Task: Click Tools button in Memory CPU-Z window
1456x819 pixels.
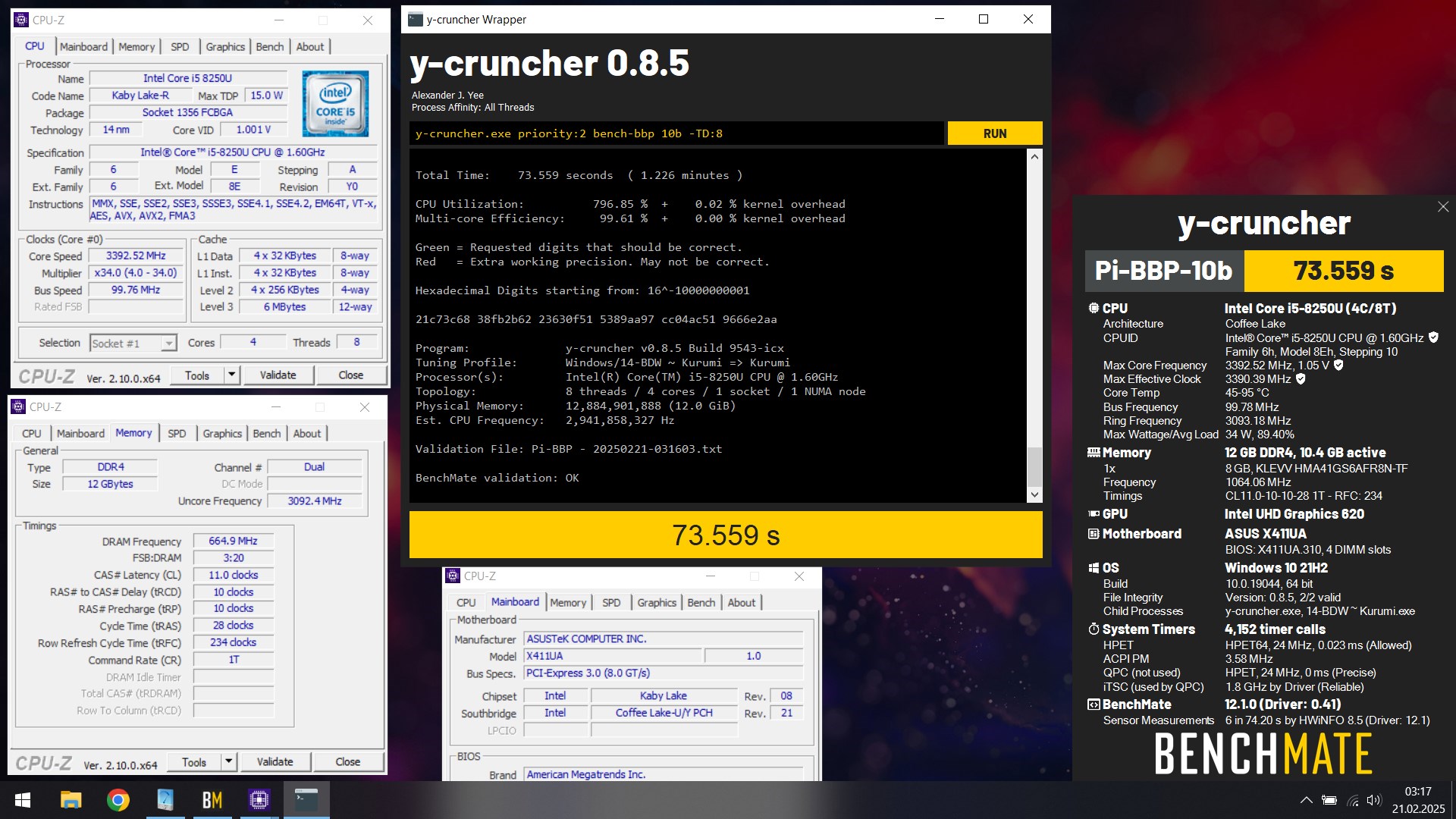Action: [194, 761]
